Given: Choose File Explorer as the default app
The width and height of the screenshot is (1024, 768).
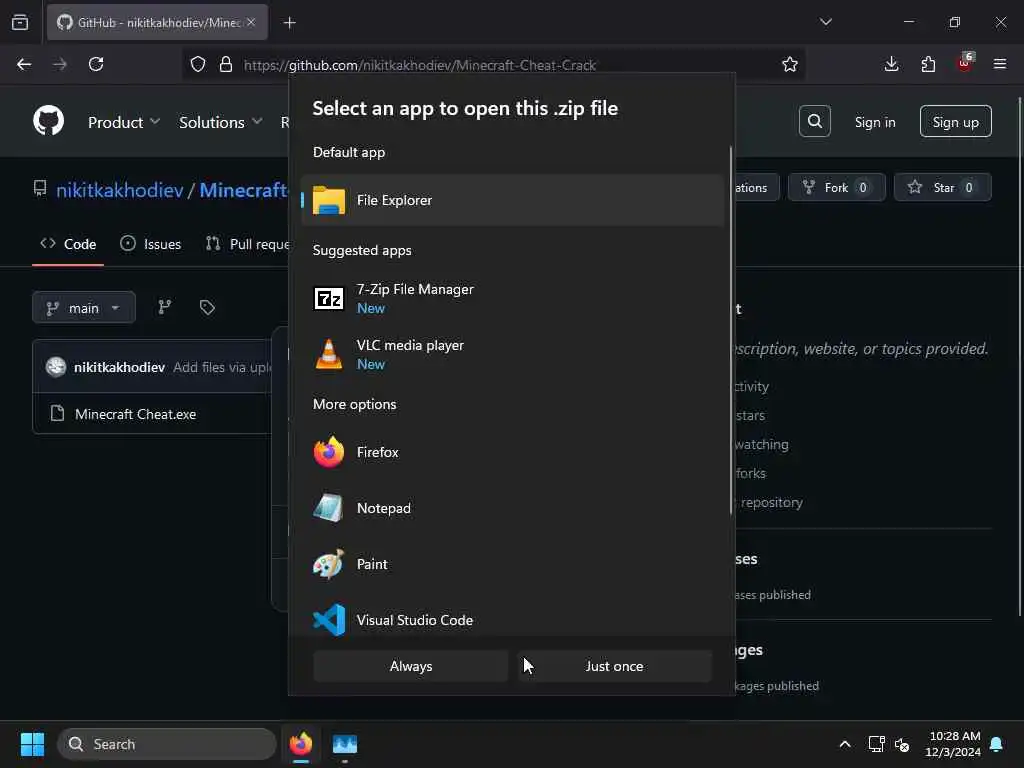Looking at the screenshot, I should 512,200.
